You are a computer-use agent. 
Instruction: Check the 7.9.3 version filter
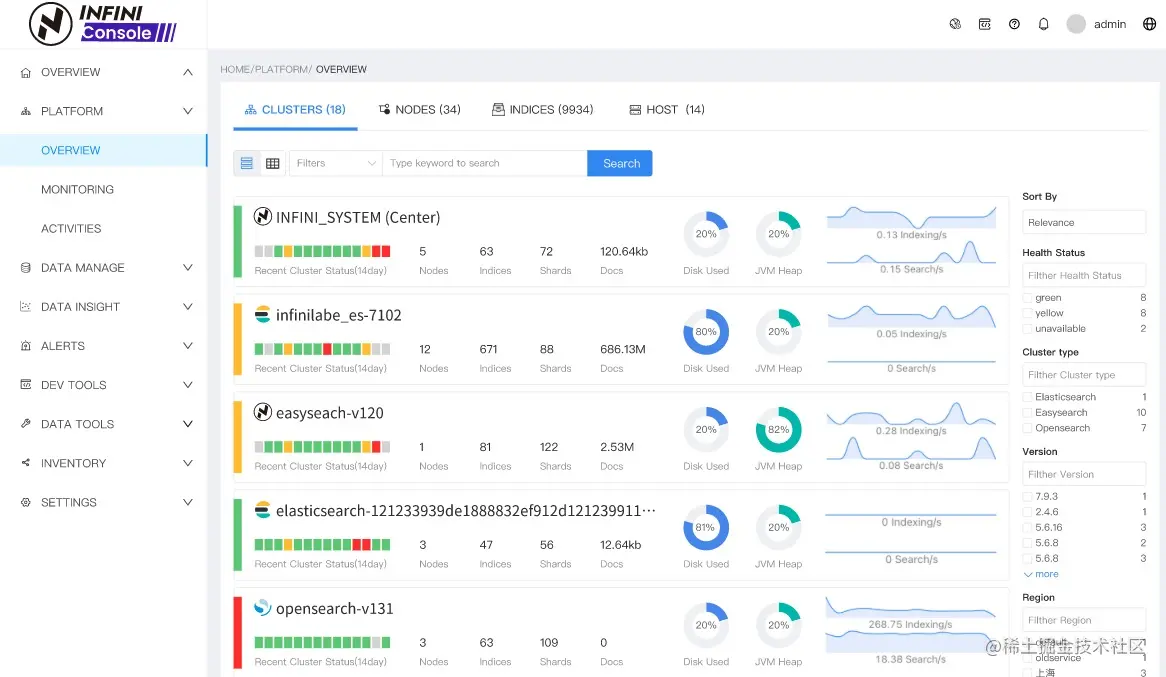[x=1028, y=497]
